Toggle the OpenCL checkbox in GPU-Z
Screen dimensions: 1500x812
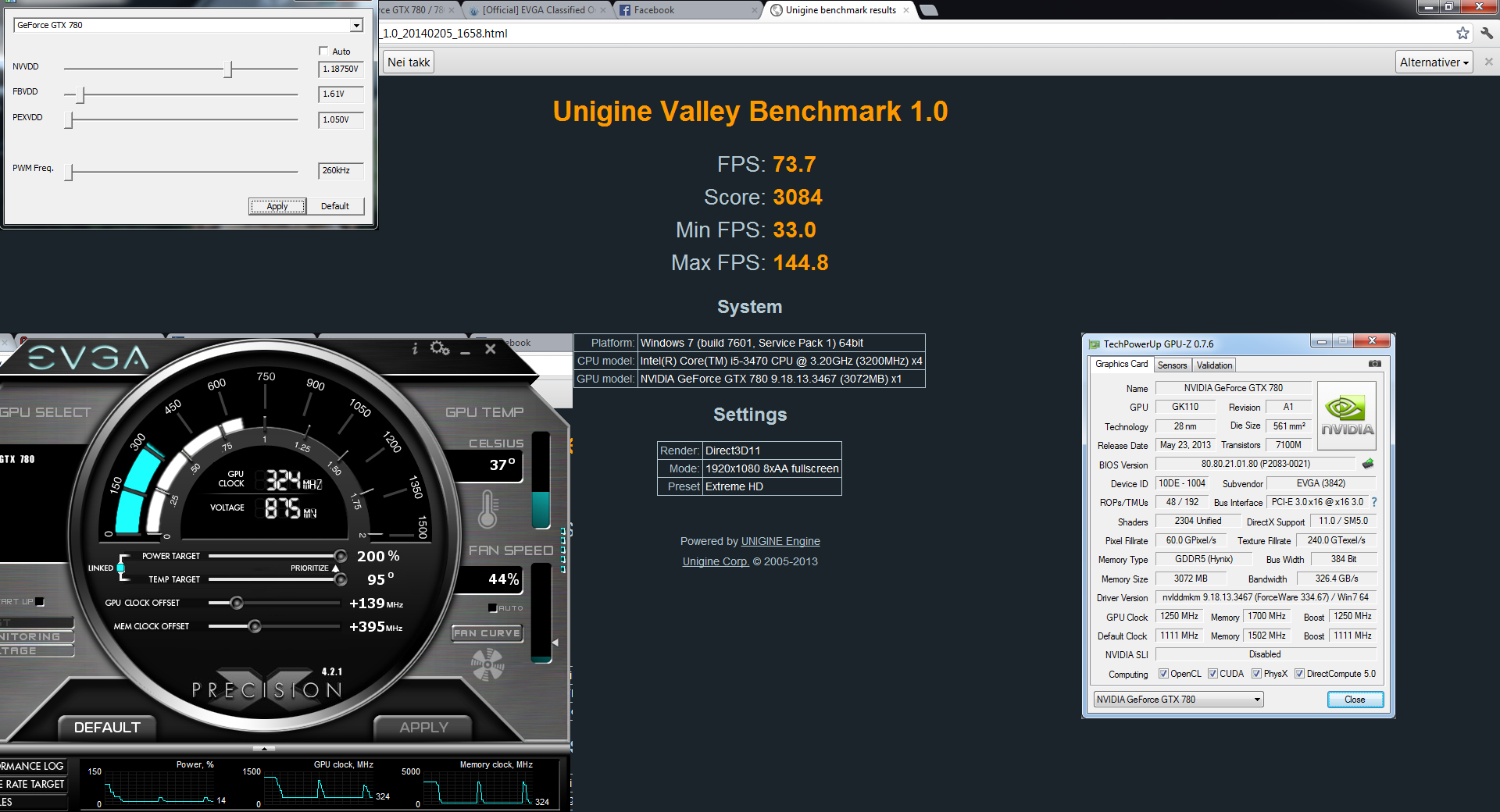1163,674
